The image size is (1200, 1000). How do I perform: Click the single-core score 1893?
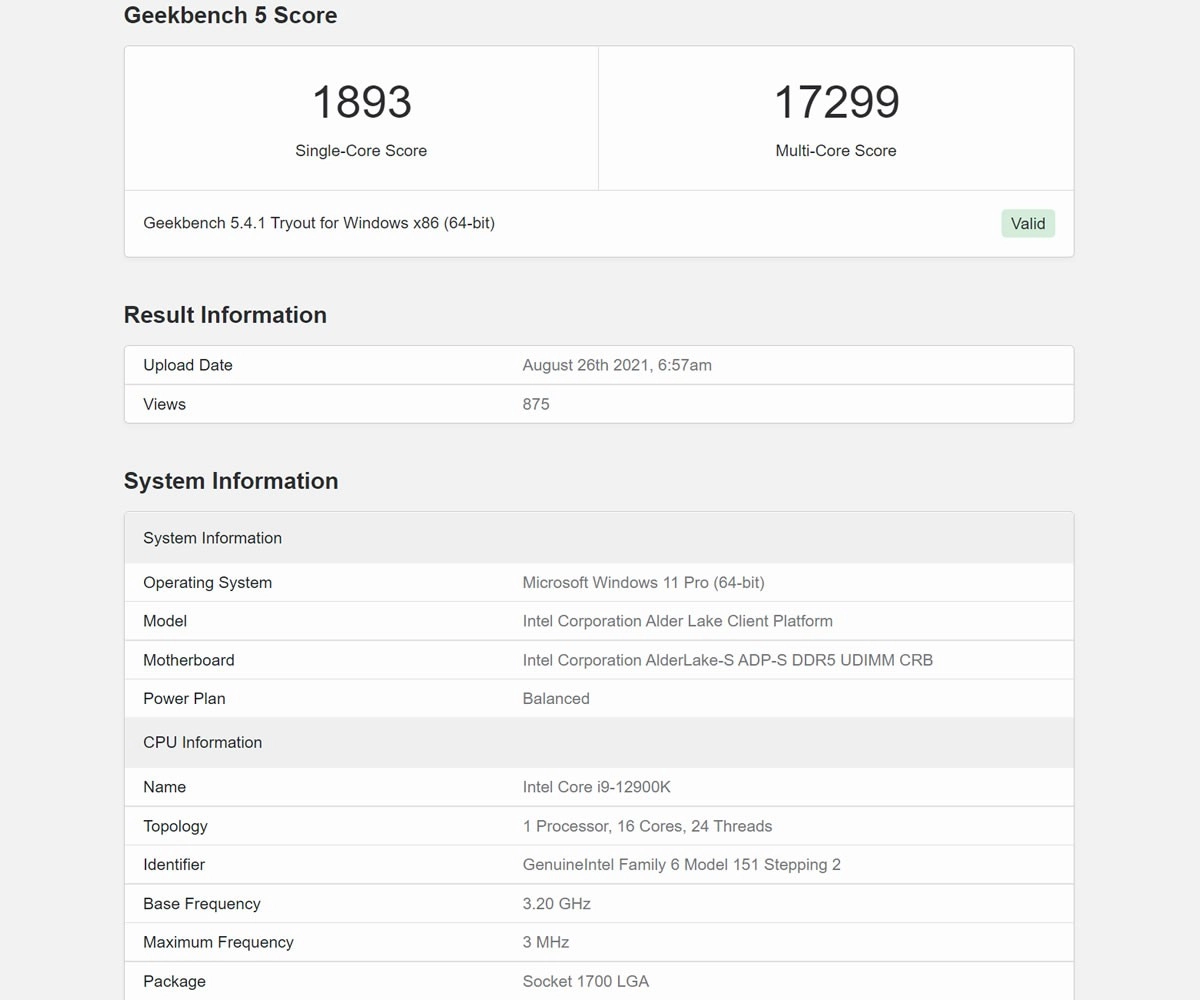tap(361, 102)
